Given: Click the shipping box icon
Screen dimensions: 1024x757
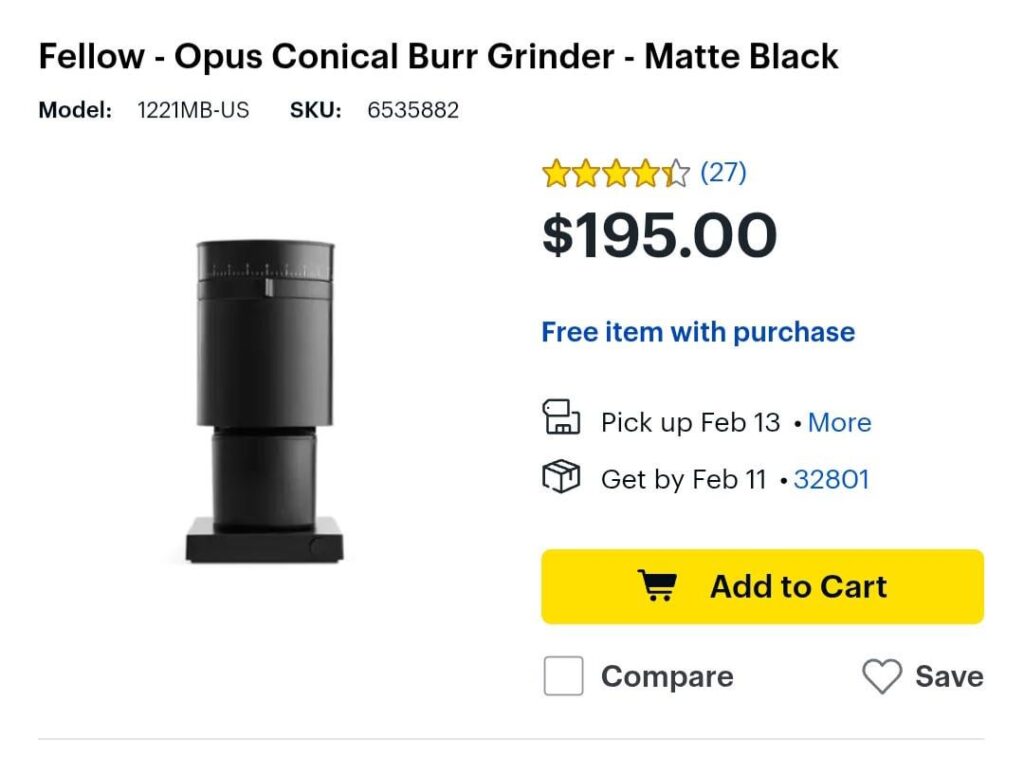Looking at the screenshot, I should 562,477.
